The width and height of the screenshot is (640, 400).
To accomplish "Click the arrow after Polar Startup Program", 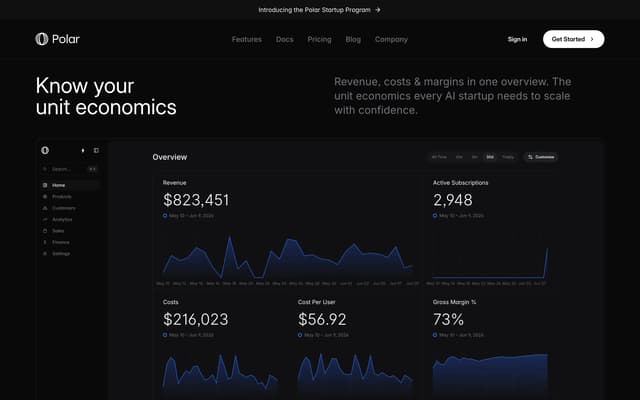I will point(378,10).
